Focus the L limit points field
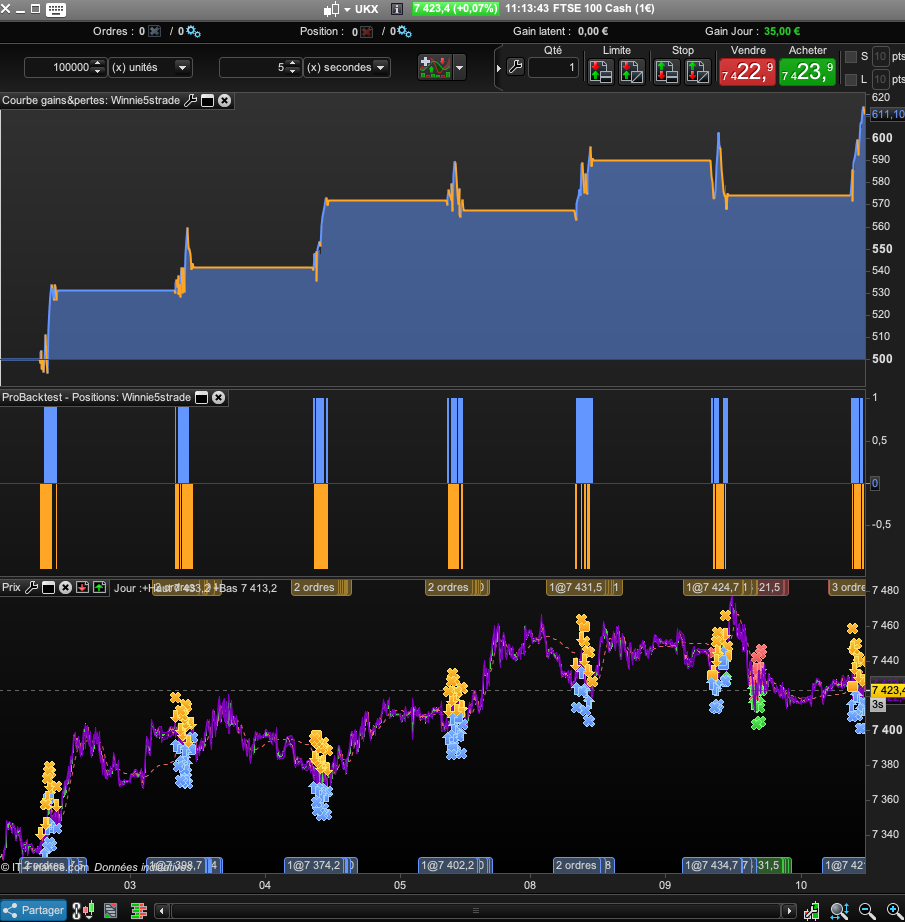This screenshot has width=905, height=922. (x=880, y=79)
